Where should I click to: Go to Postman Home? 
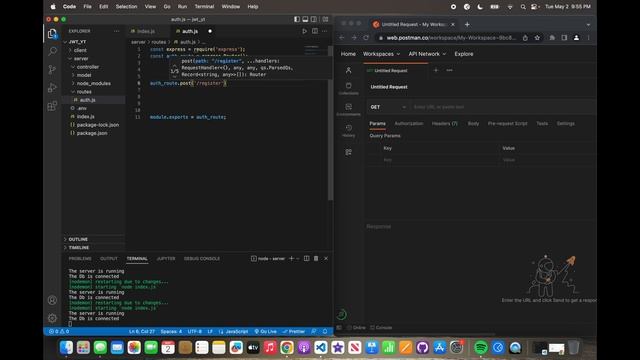348,54
